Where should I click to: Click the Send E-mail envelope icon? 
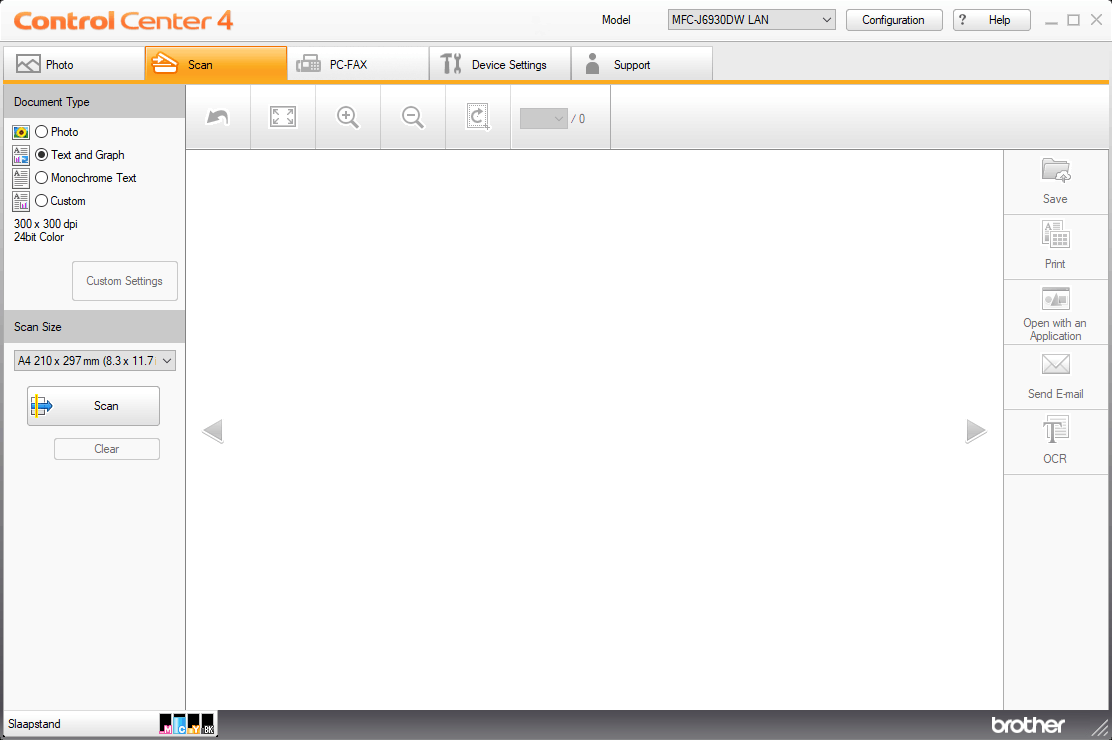[x=1055, y=365]
